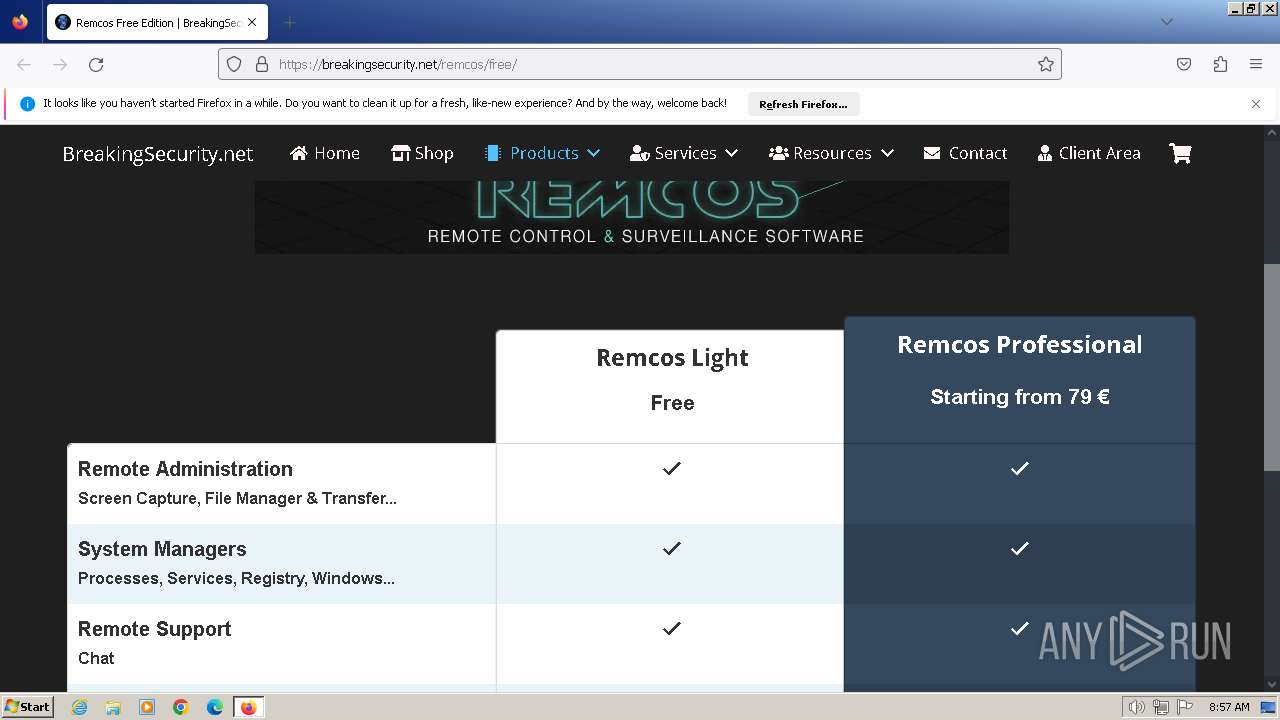Click the Remote Administration row title
Viewport: 1280px width, 720px height.
(185, 469)
